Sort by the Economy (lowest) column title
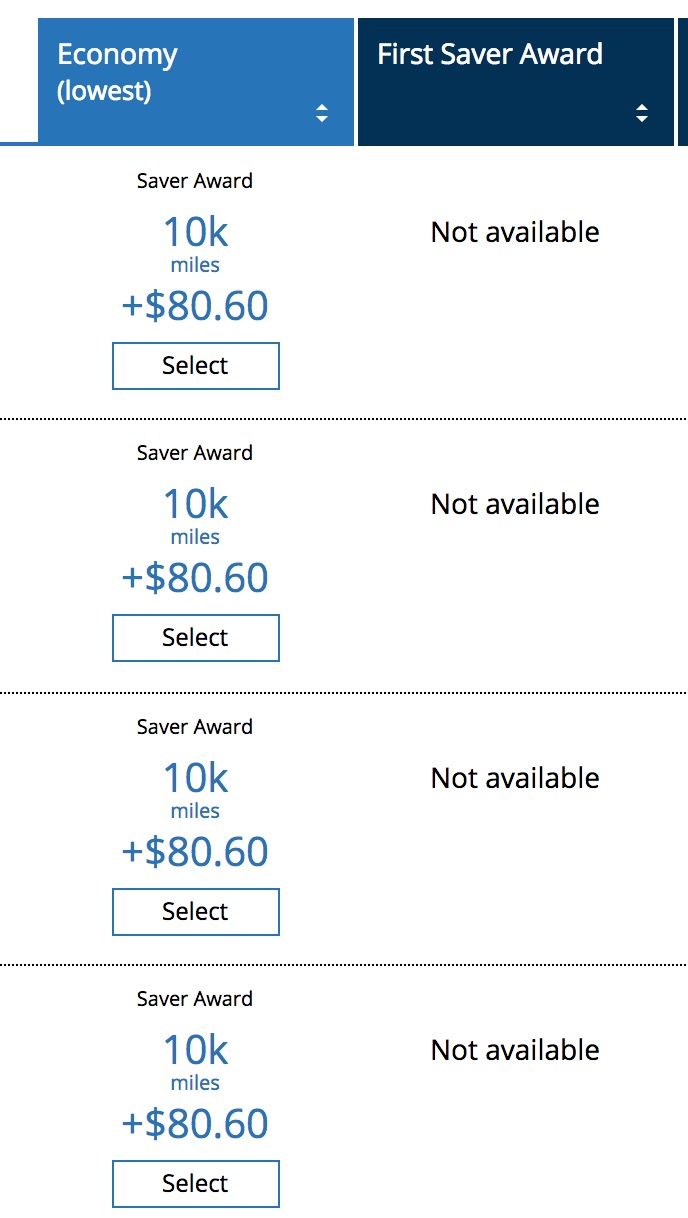 pyautogui.click(x=117, y=70)
